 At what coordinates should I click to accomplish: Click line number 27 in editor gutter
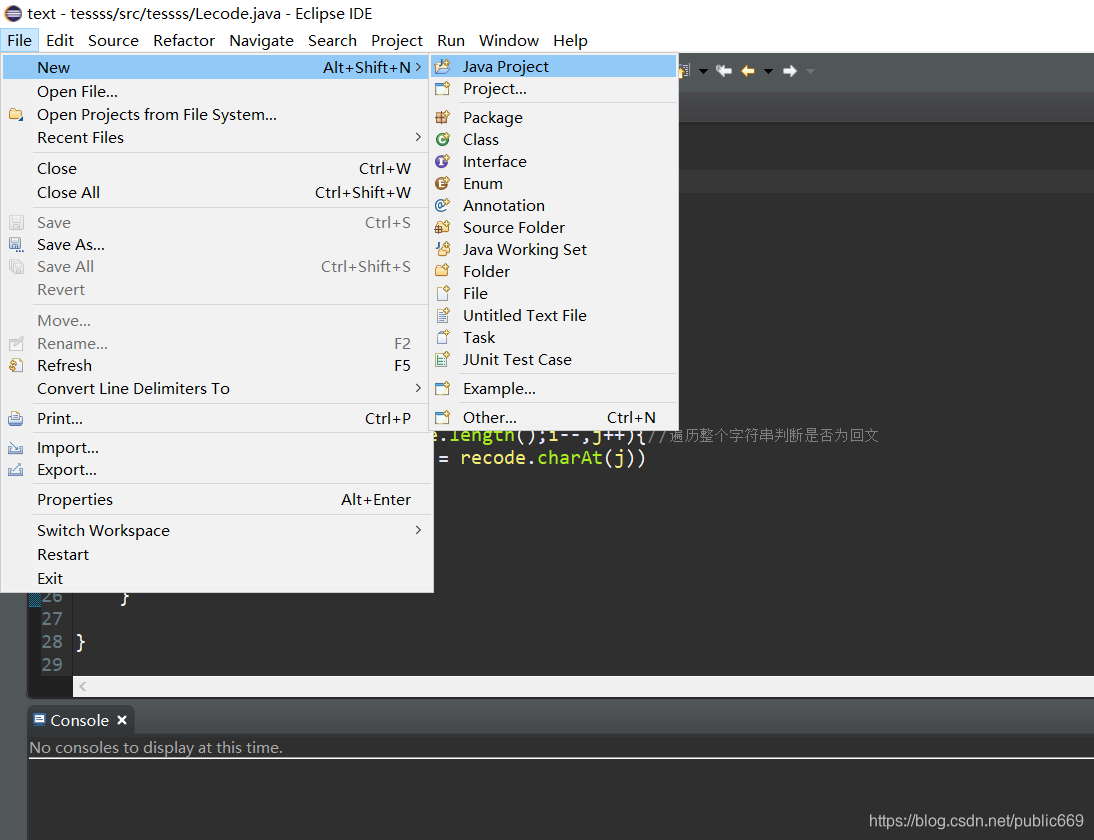pyautogui.click(x=52, y=619)
